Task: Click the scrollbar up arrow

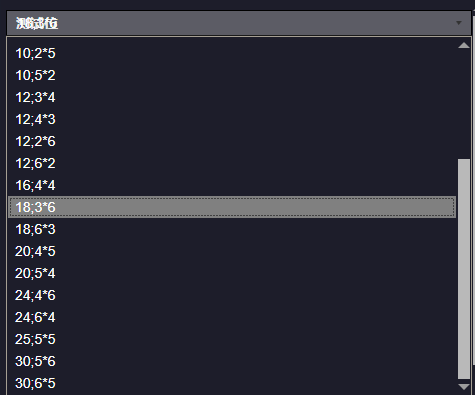Action: click(464, 45)
